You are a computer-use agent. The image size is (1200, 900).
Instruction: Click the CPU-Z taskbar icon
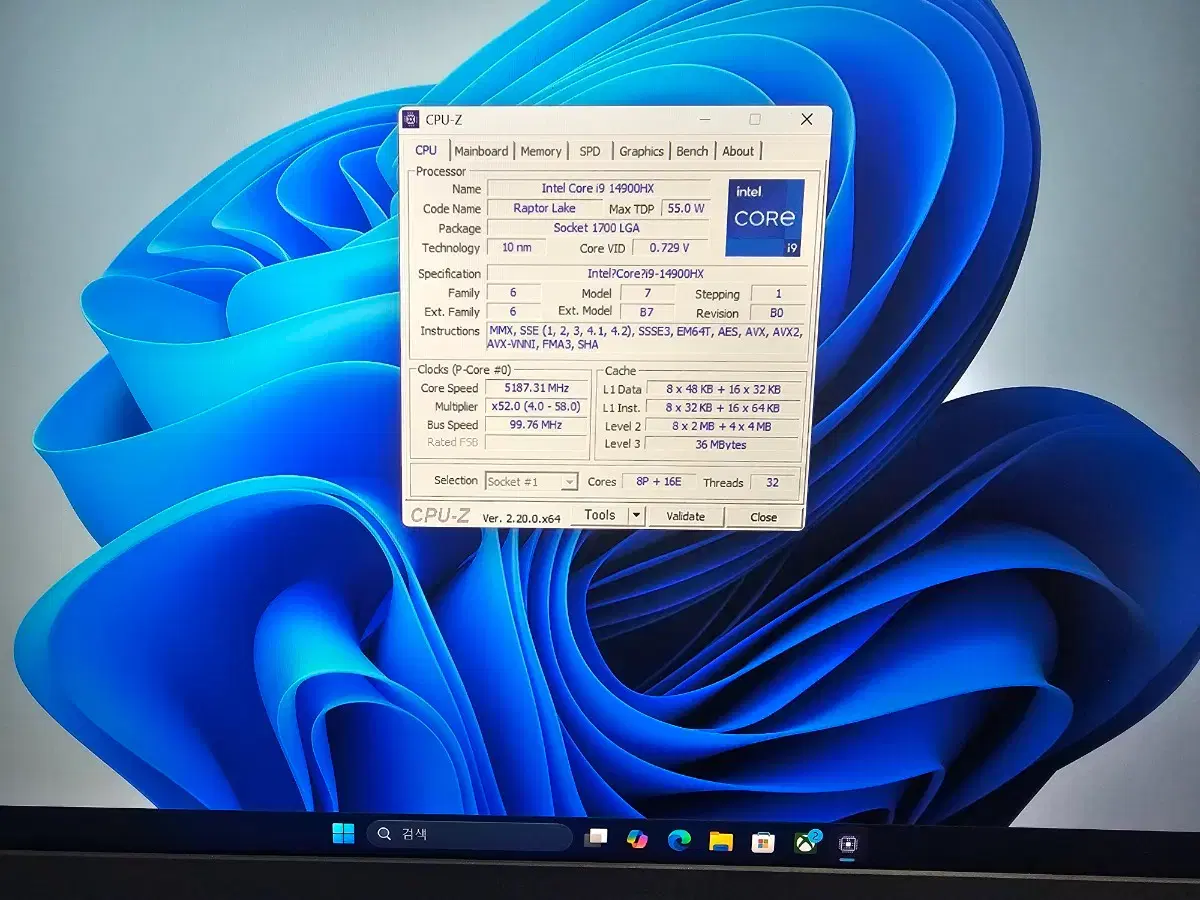847,844
